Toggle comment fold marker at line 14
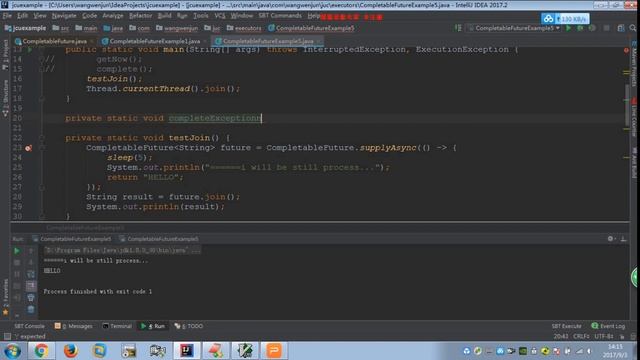 pos(42,59)
